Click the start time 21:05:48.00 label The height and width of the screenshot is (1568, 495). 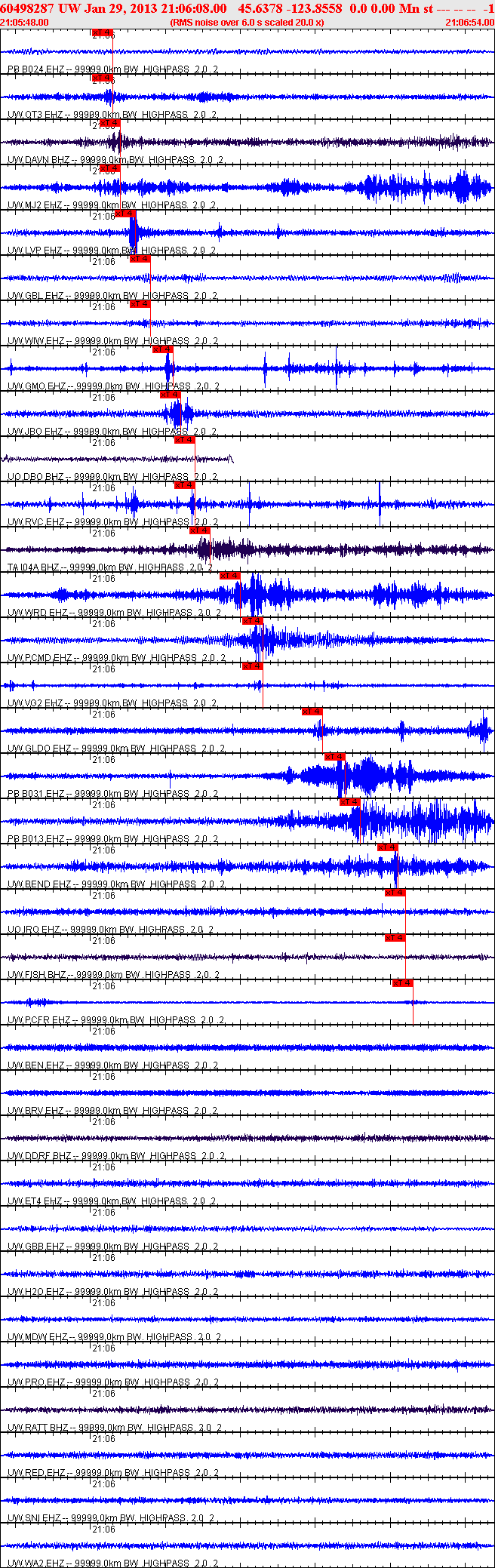24,22
